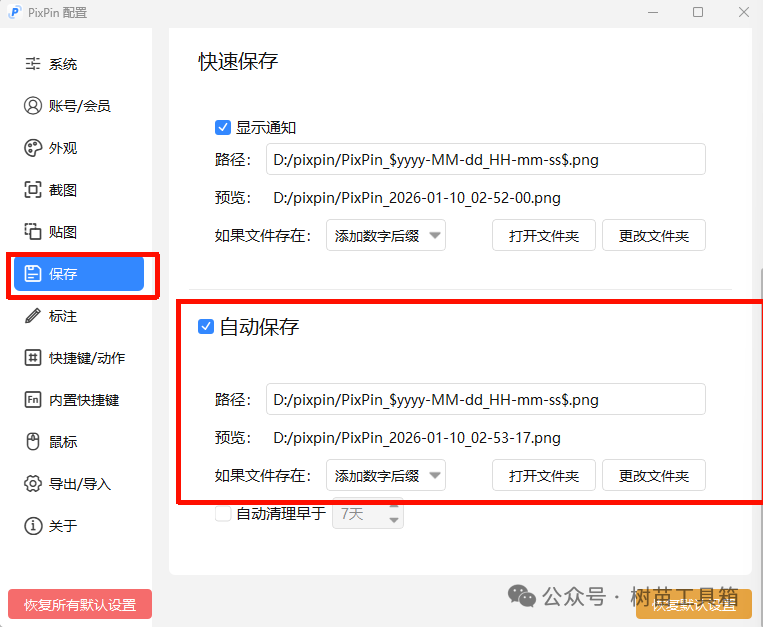
Task: Click the 外观 palette icon
Action: [33, 148]
